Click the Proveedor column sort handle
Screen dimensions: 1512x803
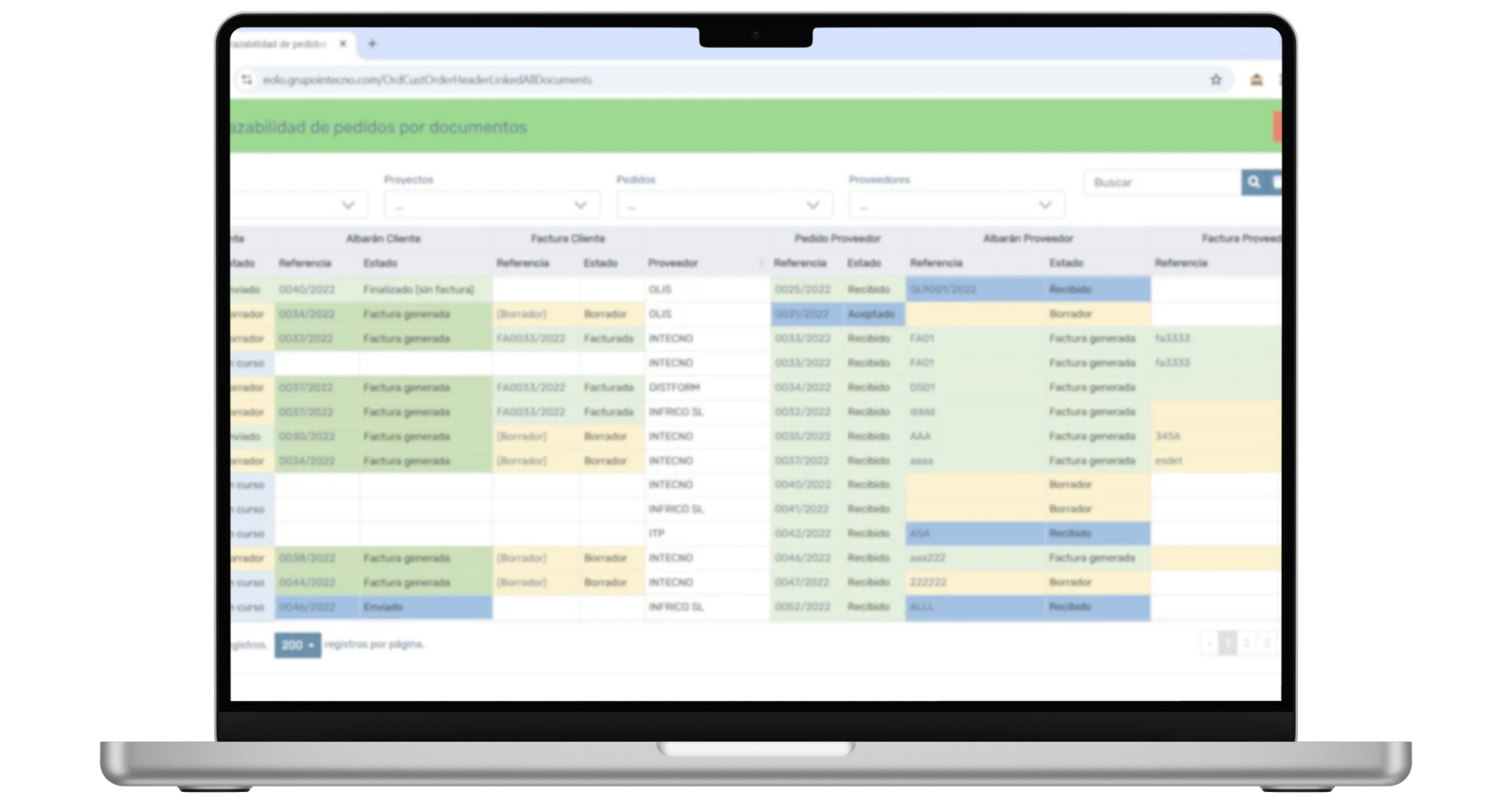(x=761, y=264)
